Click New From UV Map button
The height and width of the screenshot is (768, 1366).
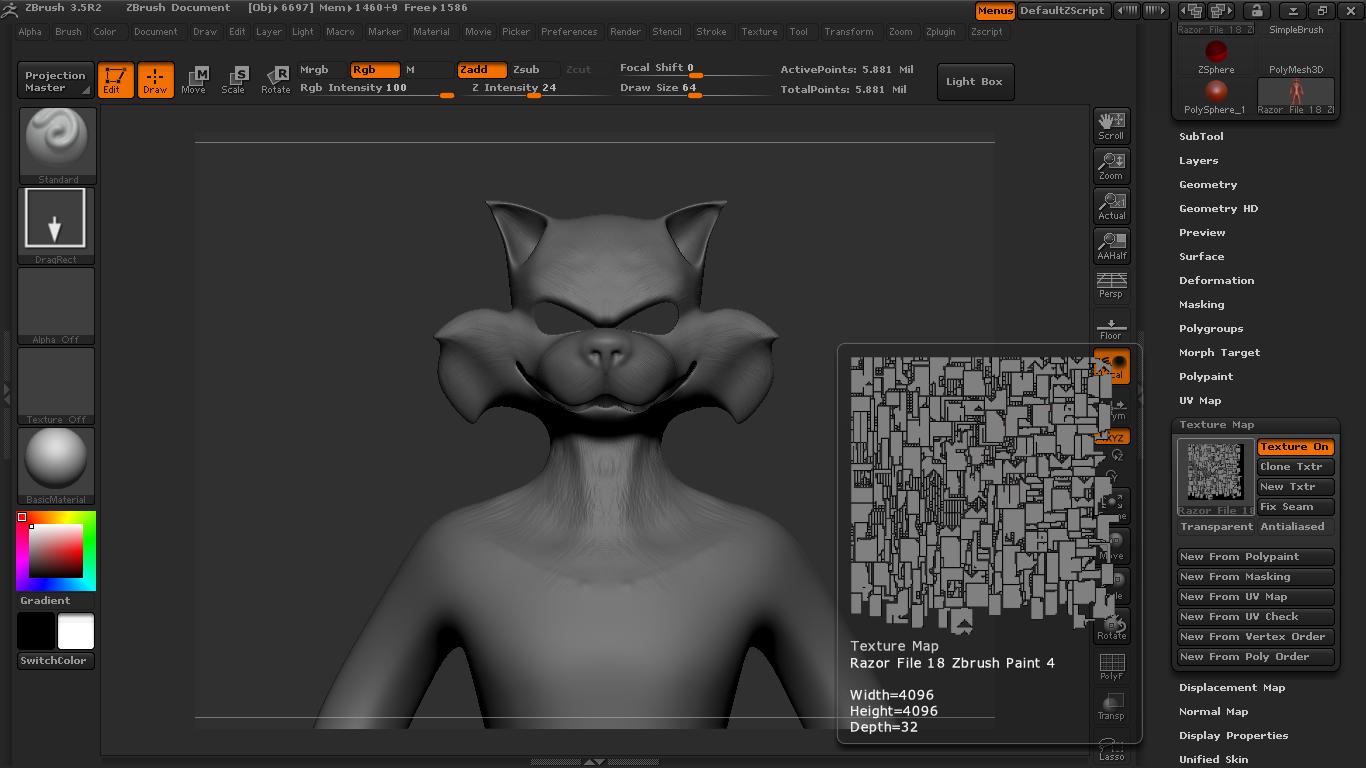pyautogui.click(x=1255, y=597)
